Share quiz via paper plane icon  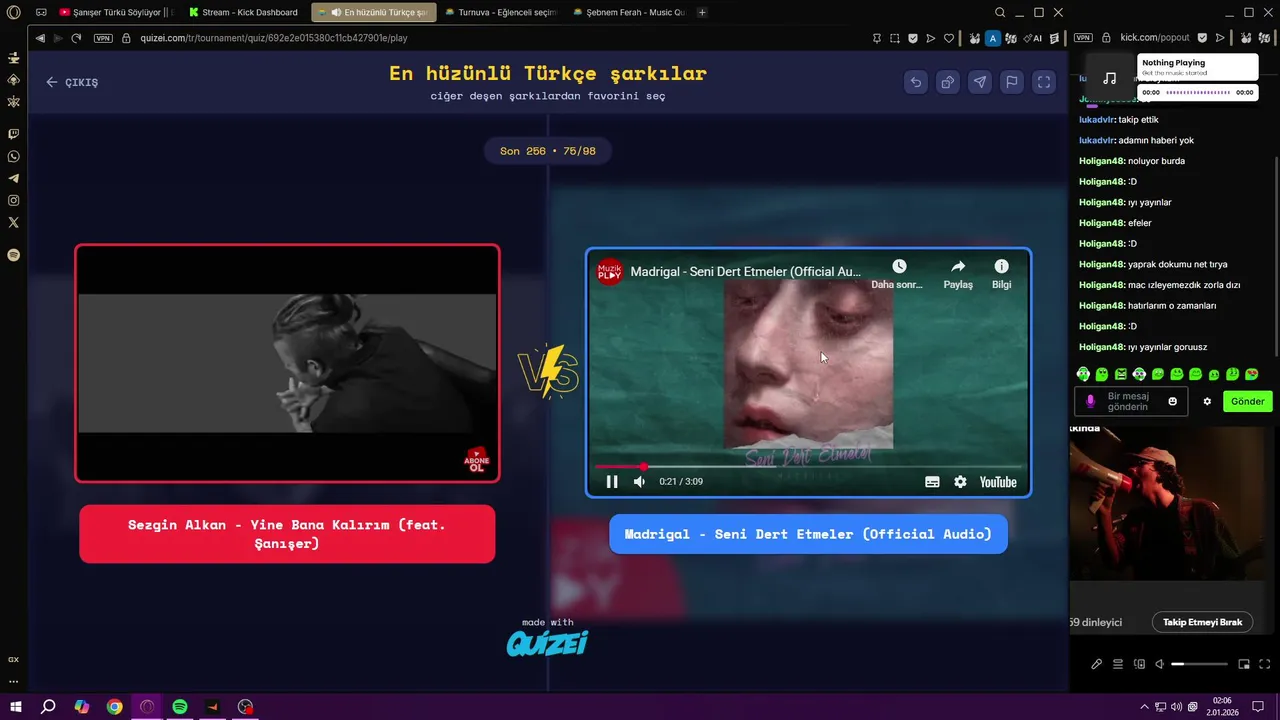click(x=980, y=82)
